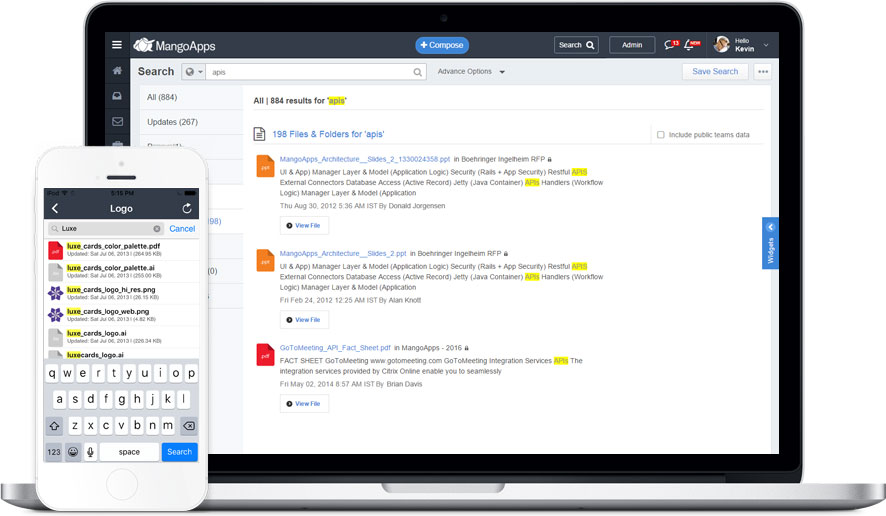
Task: Tap Cancel next to phone search
Action: tap(182, 228)
